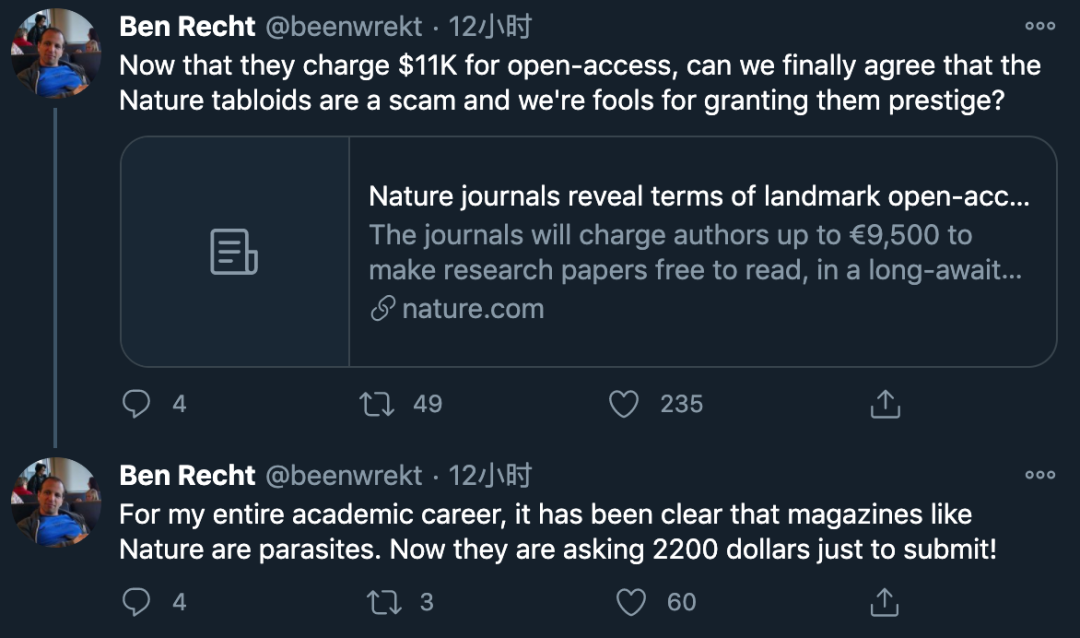The image size is (1080, 638).
Task: Open Ben Recht's avatar on second tweet
Action: [x=56, y=502]
